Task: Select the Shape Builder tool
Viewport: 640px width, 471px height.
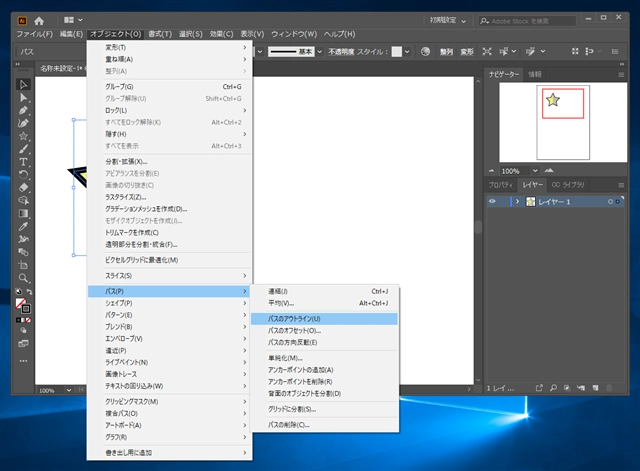Action: point(23,200)
